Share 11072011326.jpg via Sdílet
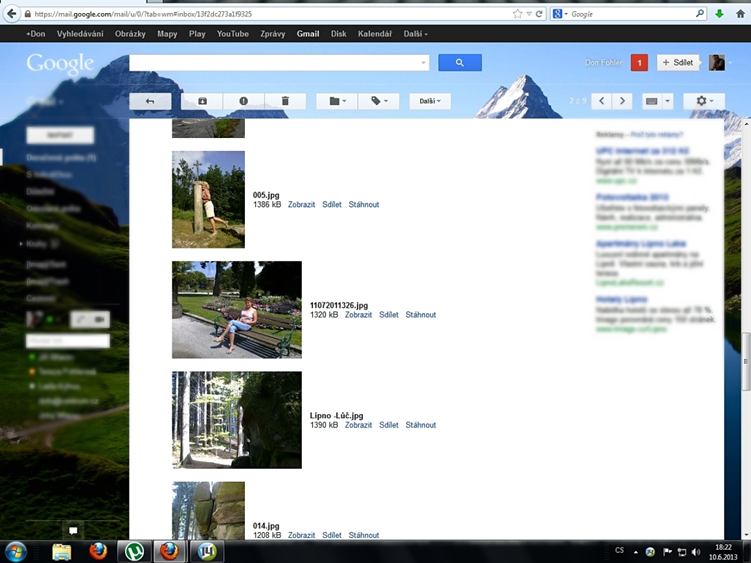This screenshot has height=563, width=751. [x=388, y=315]
